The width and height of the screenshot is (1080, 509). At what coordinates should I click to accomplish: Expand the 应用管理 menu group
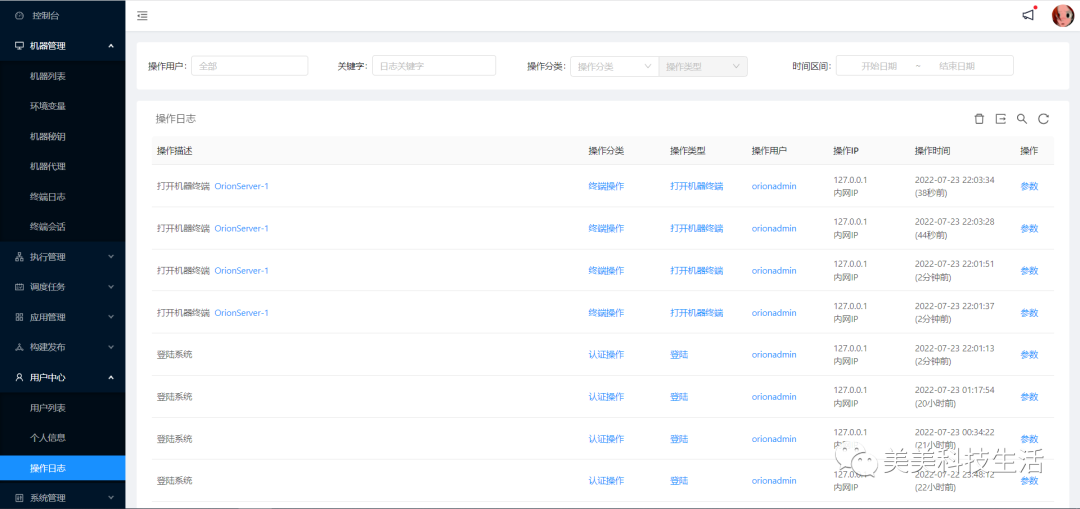point(63,317)
